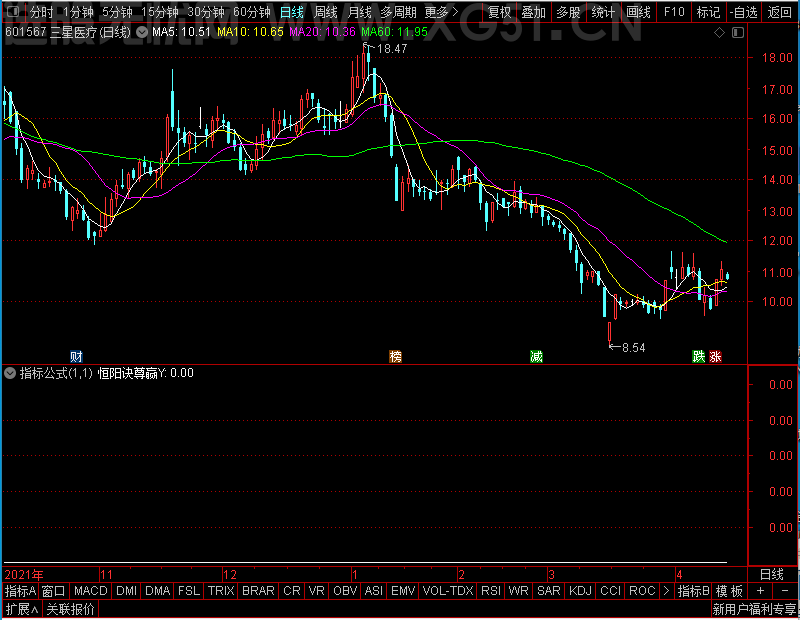Open the 模板 template tab

click(x=729, y=591)
